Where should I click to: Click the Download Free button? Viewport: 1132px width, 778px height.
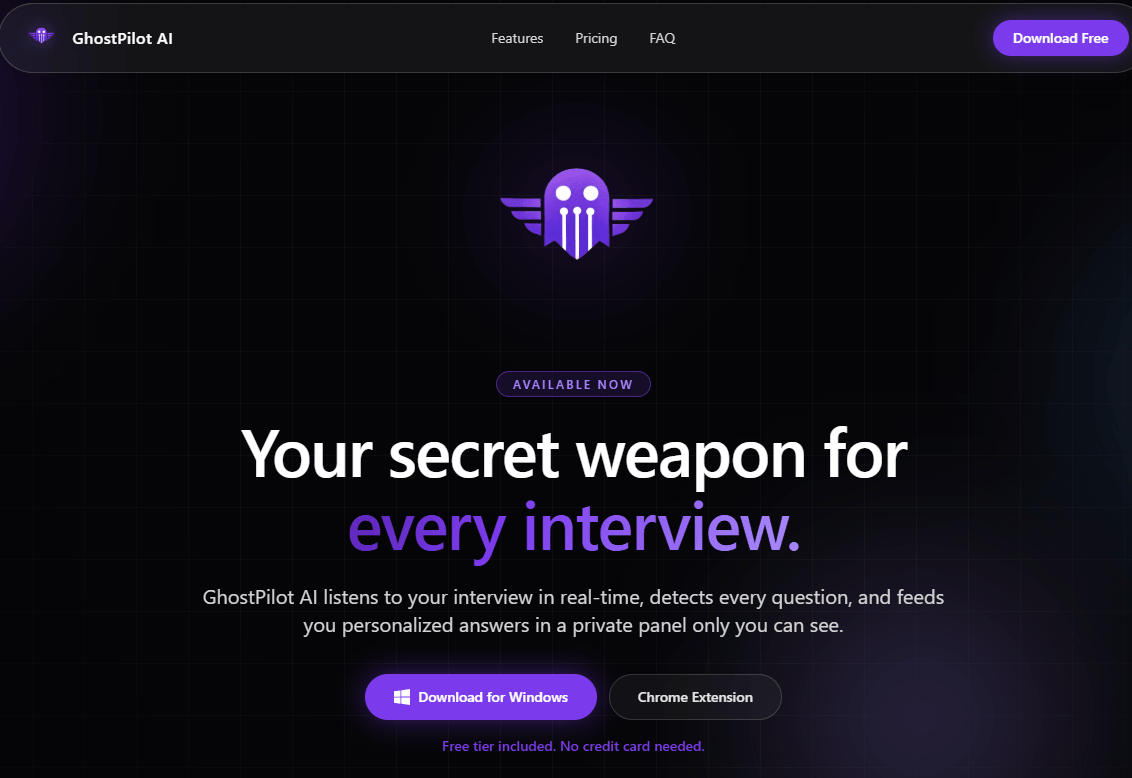1060,38
